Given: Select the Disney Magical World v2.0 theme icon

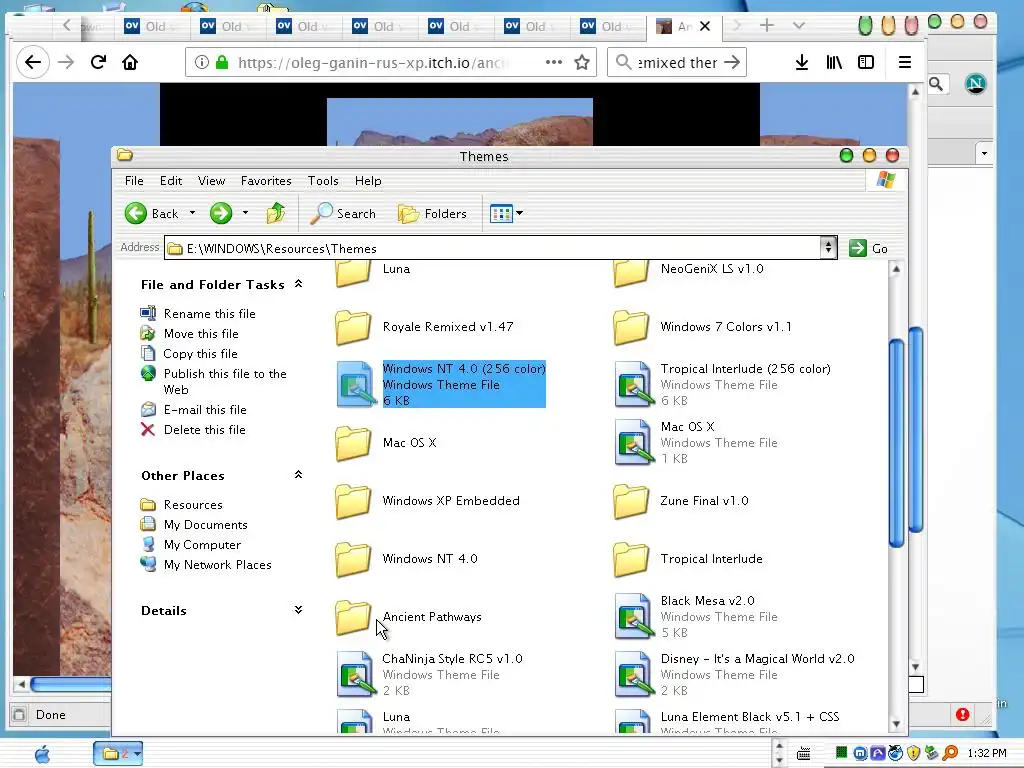Looking at the screenshot, I should 633,675.
